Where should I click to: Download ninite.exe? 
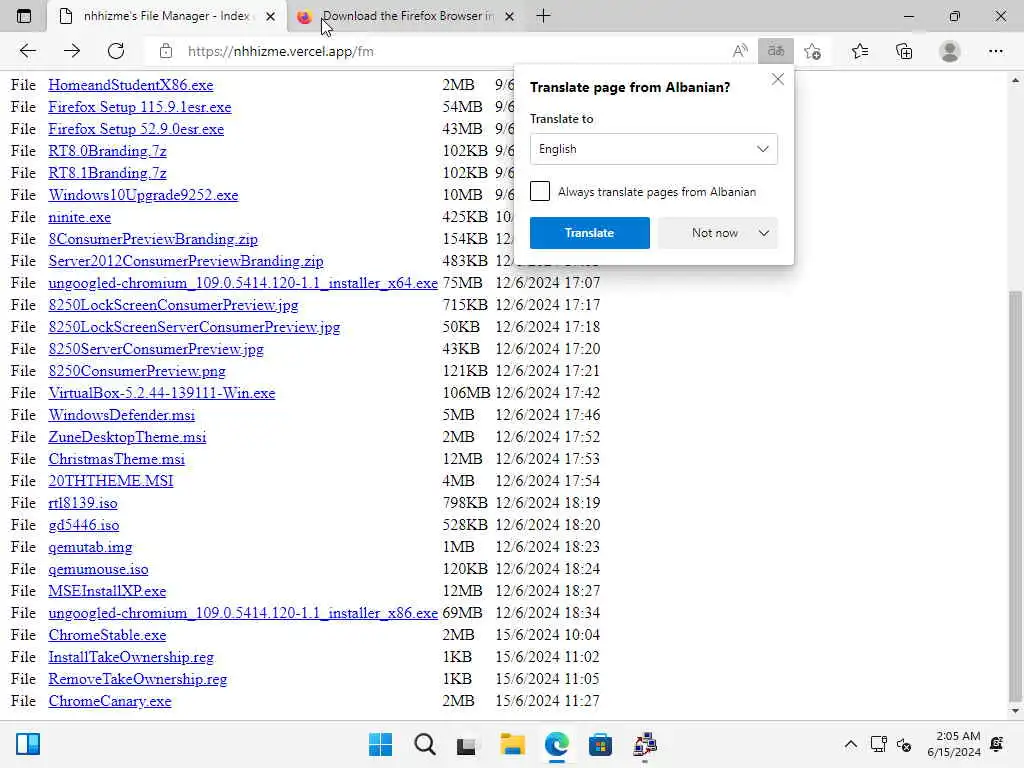(x=80, y=217)
